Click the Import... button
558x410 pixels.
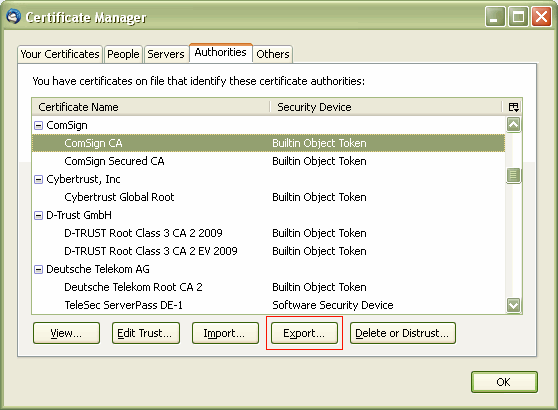[225, 333]
